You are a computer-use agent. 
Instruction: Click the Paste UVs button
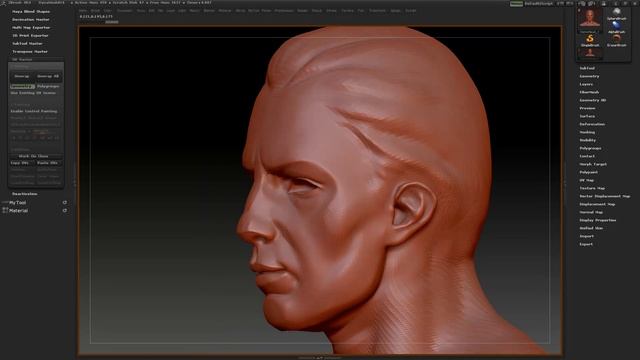pos(48,163)
